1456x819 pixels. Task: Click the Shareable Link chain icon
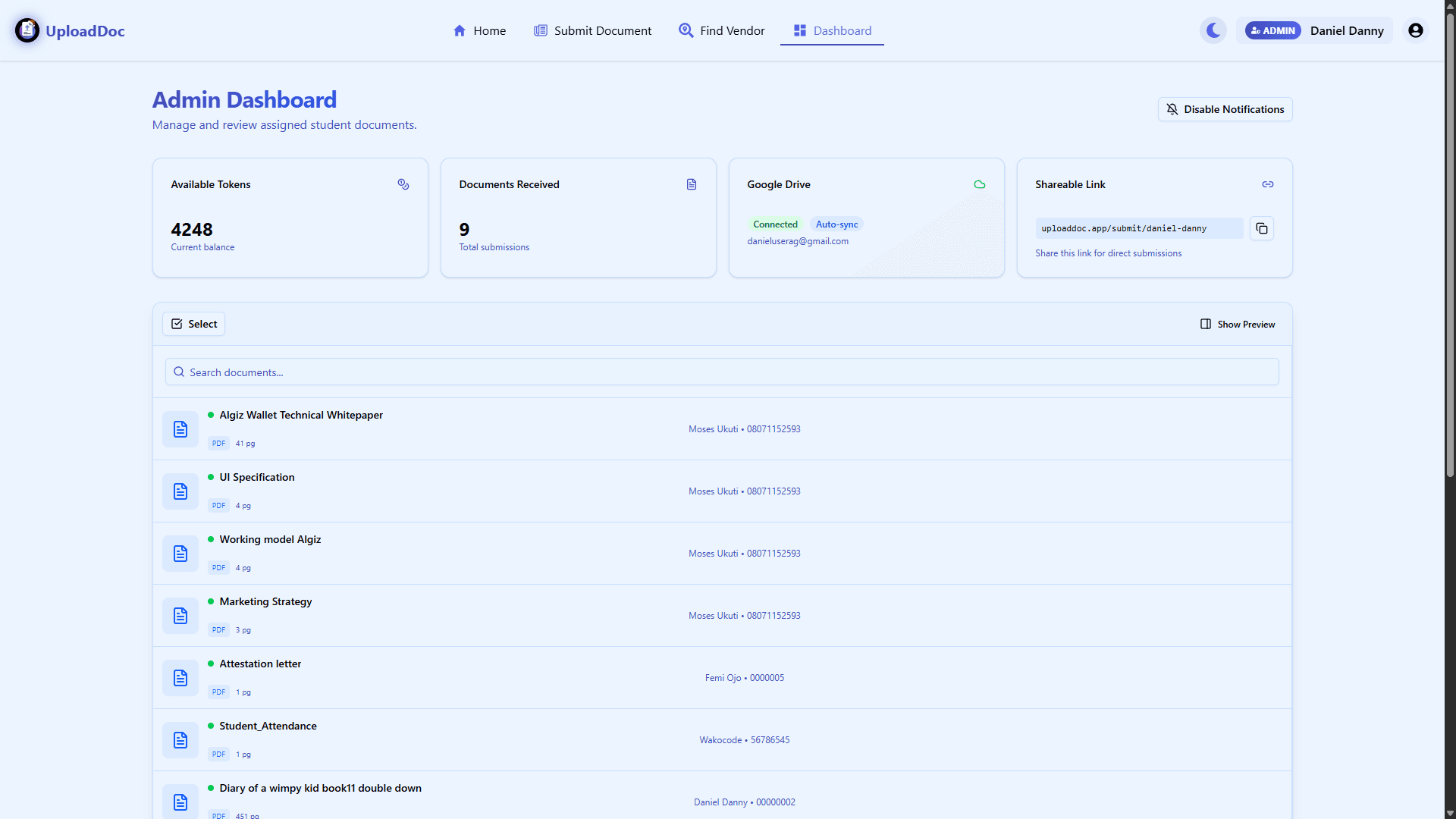[1267, 184]
